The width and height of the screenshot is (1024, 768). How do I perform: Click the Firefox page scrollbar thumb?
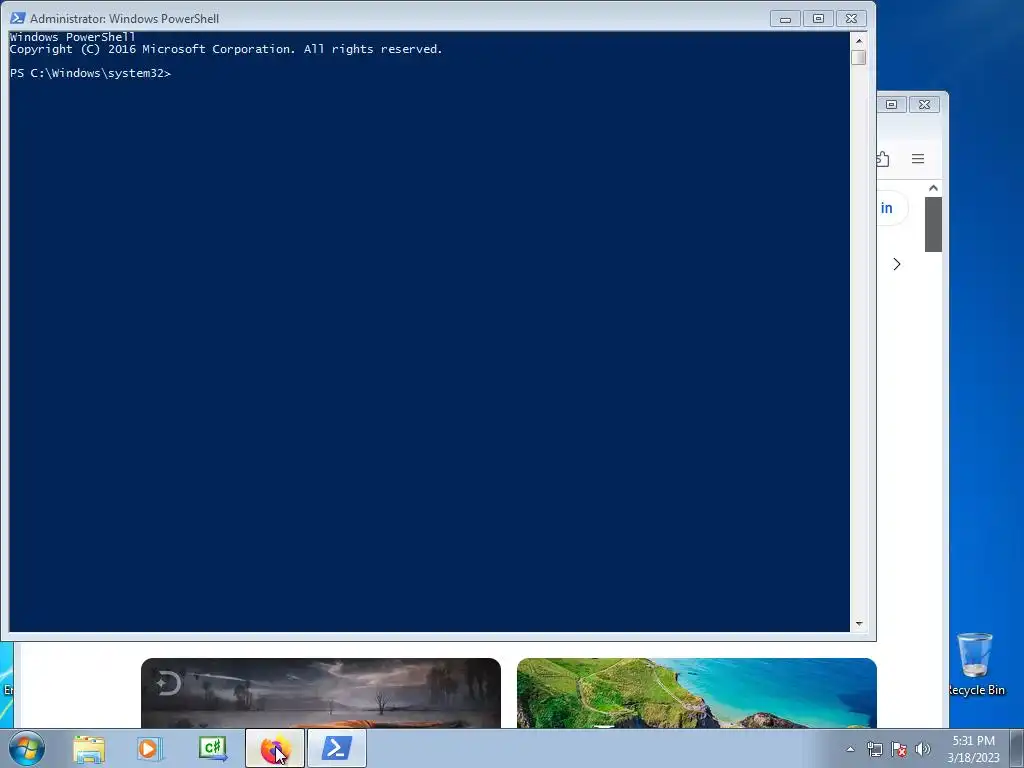pyautogui.click(x=933, y=224)
